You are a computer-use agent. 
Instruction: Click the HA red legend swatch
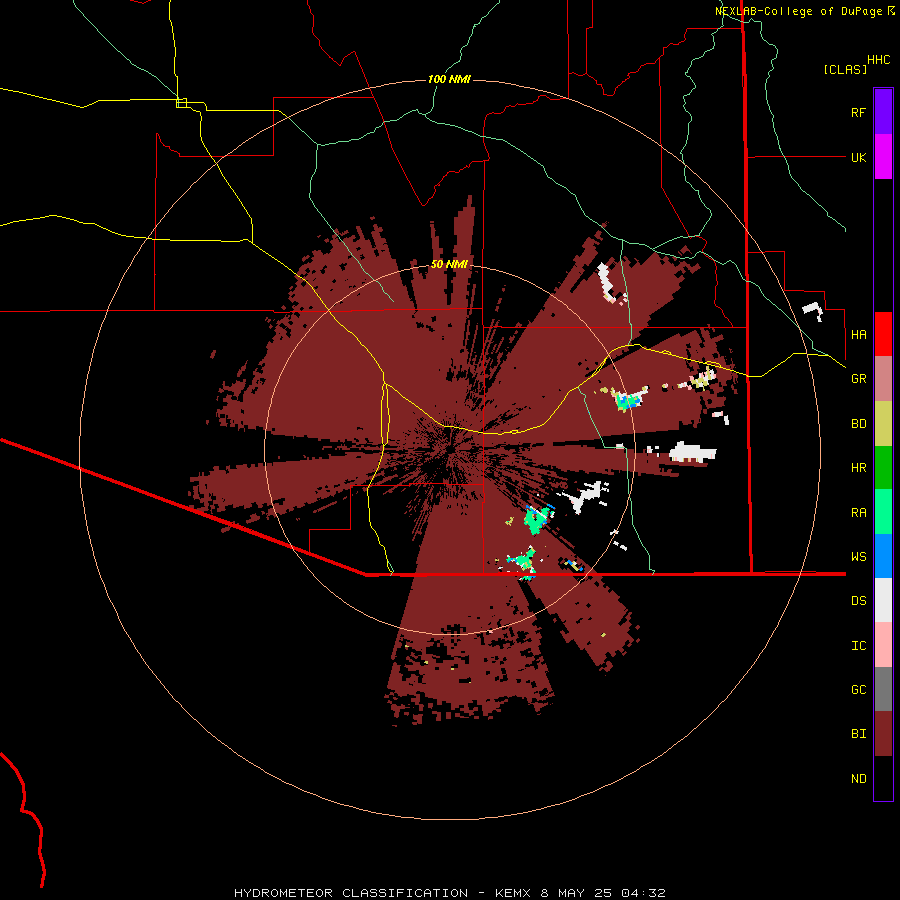883,334
